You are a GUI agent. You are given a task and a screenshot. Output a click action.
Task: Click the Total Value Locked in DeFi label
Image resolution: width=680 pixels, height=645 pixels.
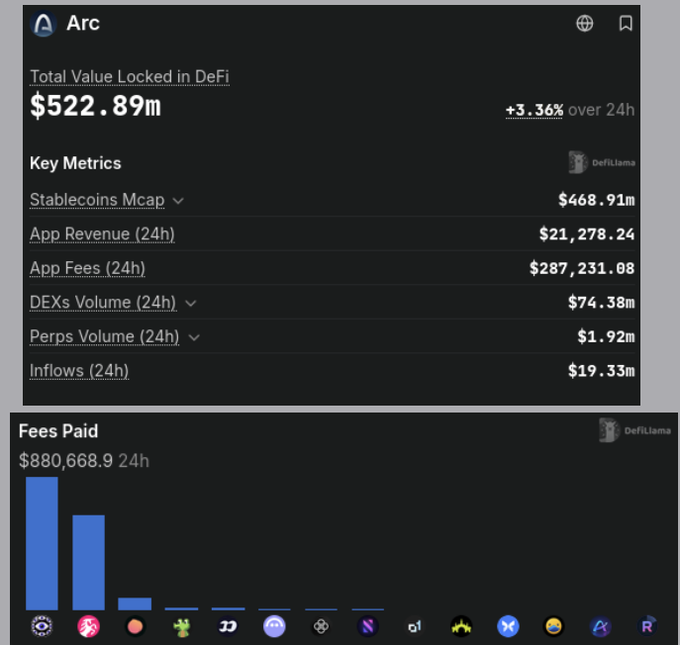129,77
